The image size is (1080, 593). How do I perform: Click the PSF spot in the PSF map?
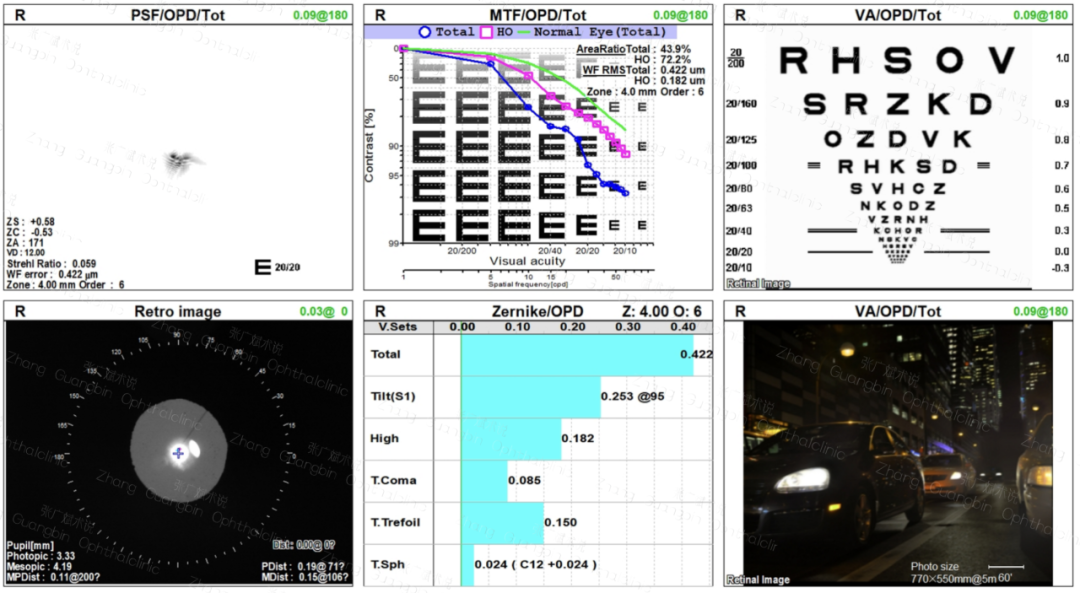182,158
